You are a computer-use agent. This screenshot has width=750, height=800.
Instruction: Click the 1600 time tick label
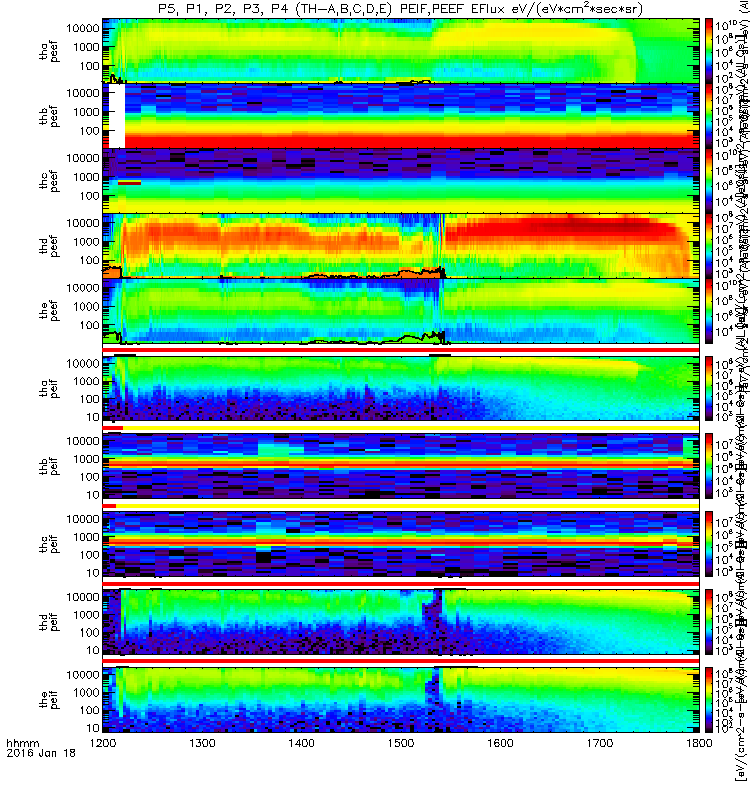(x=500, y=742)
